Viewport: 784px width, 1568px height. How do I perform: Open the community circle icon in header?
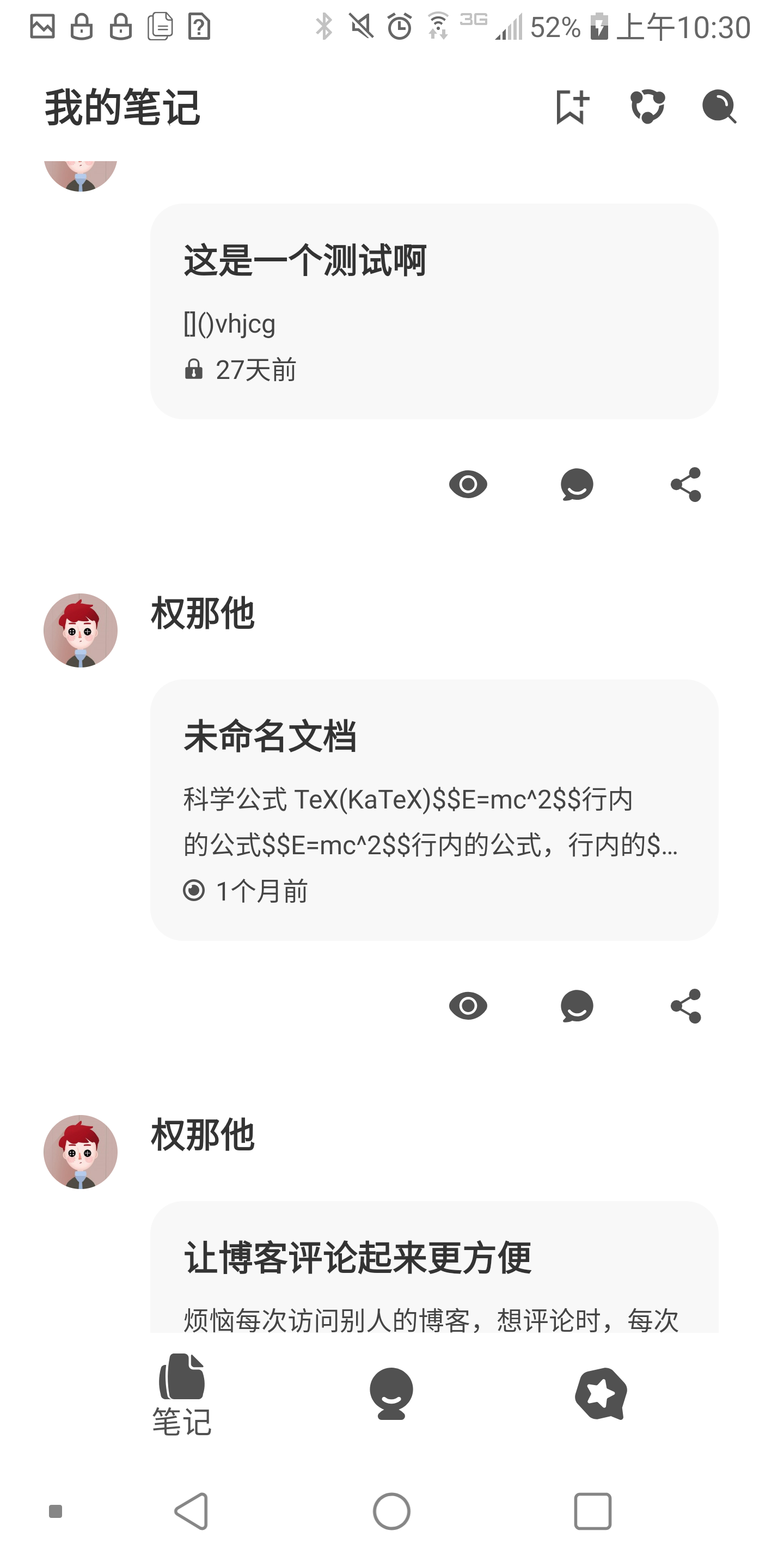[x=647, y=107]
